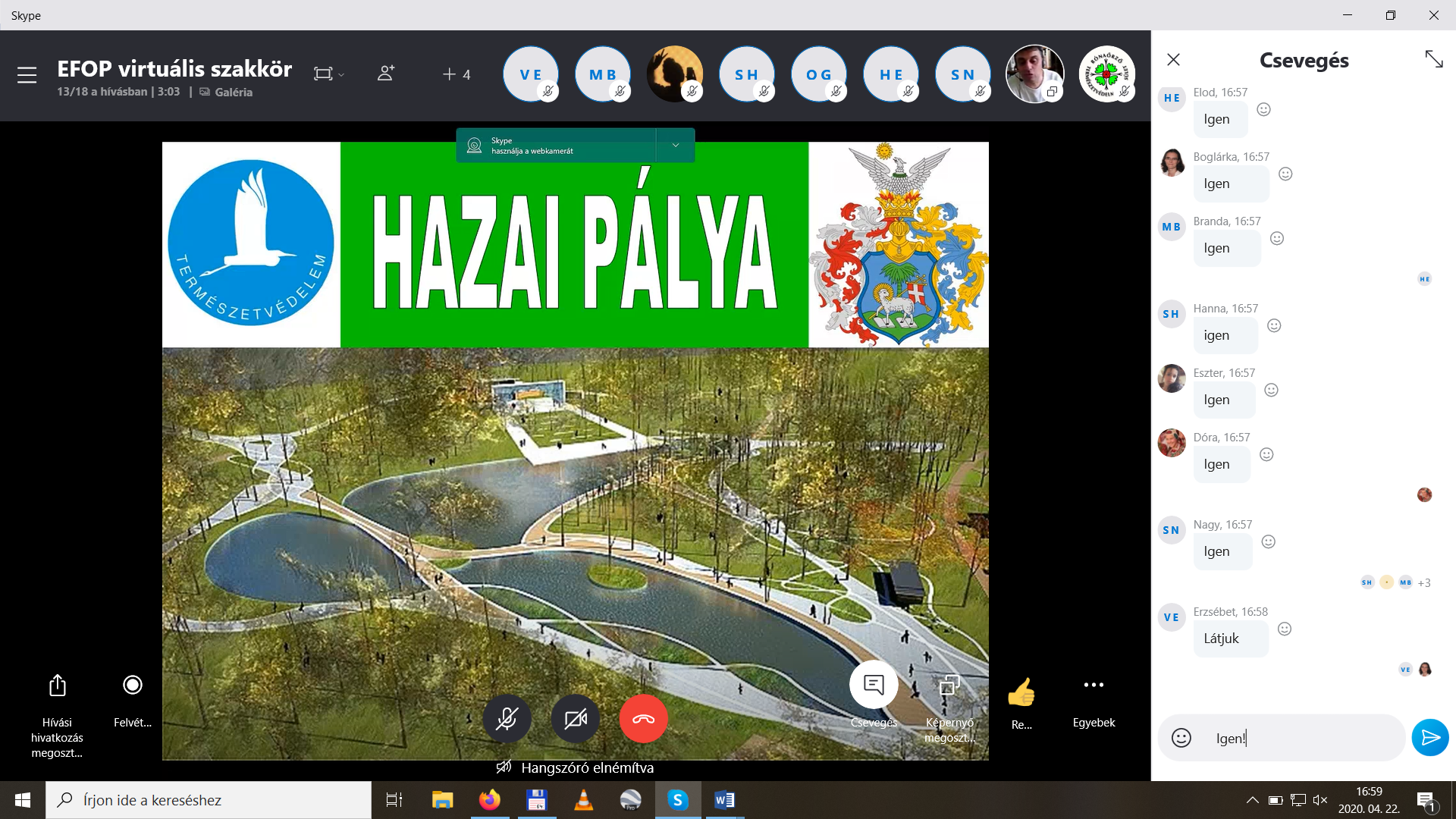The image size is (1456, 819).
Task: Open the volume control in system tray
Action: click(x=1320, y=800)
